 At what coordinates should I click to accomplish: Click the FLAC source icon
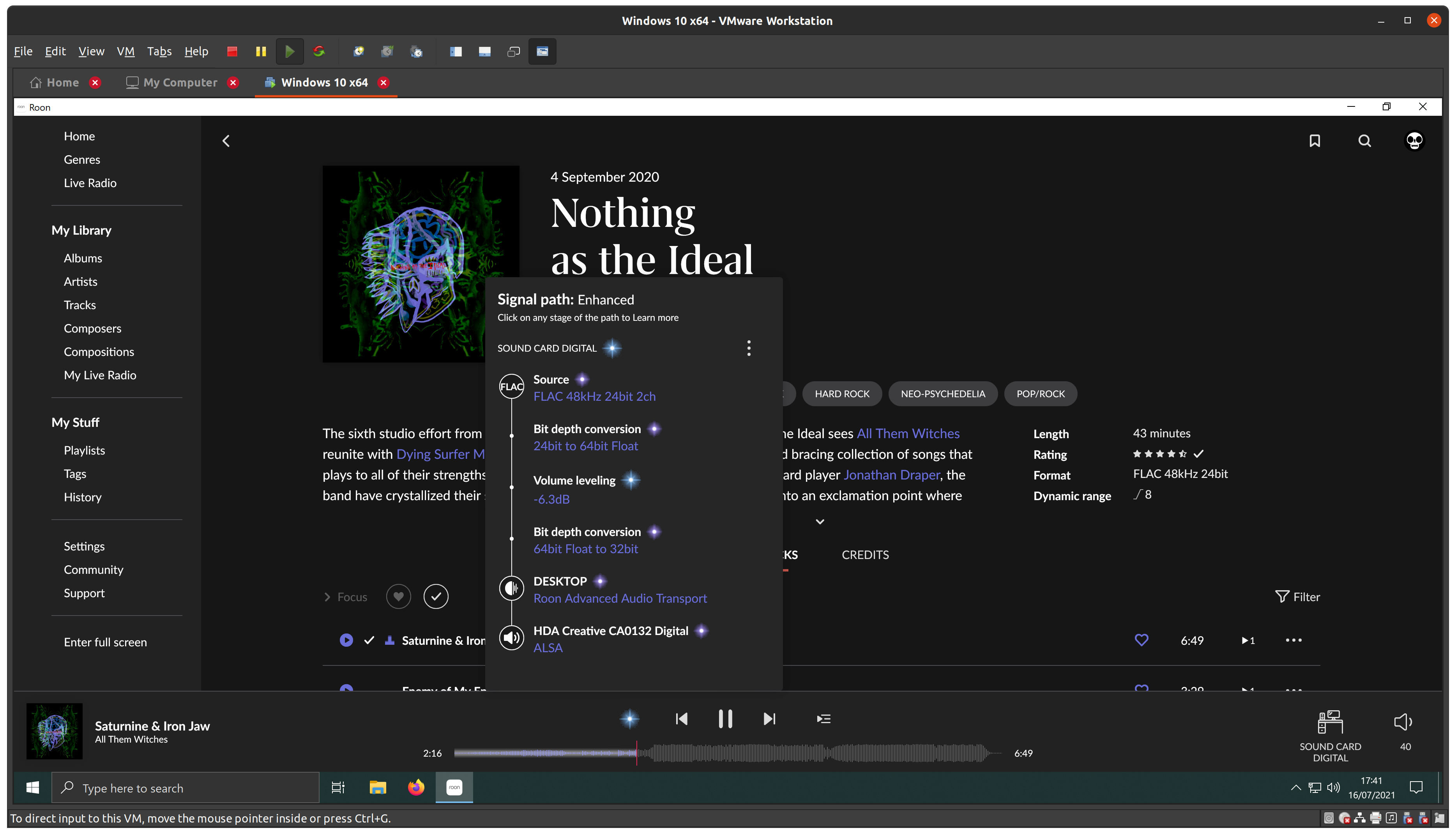point(511,387)
